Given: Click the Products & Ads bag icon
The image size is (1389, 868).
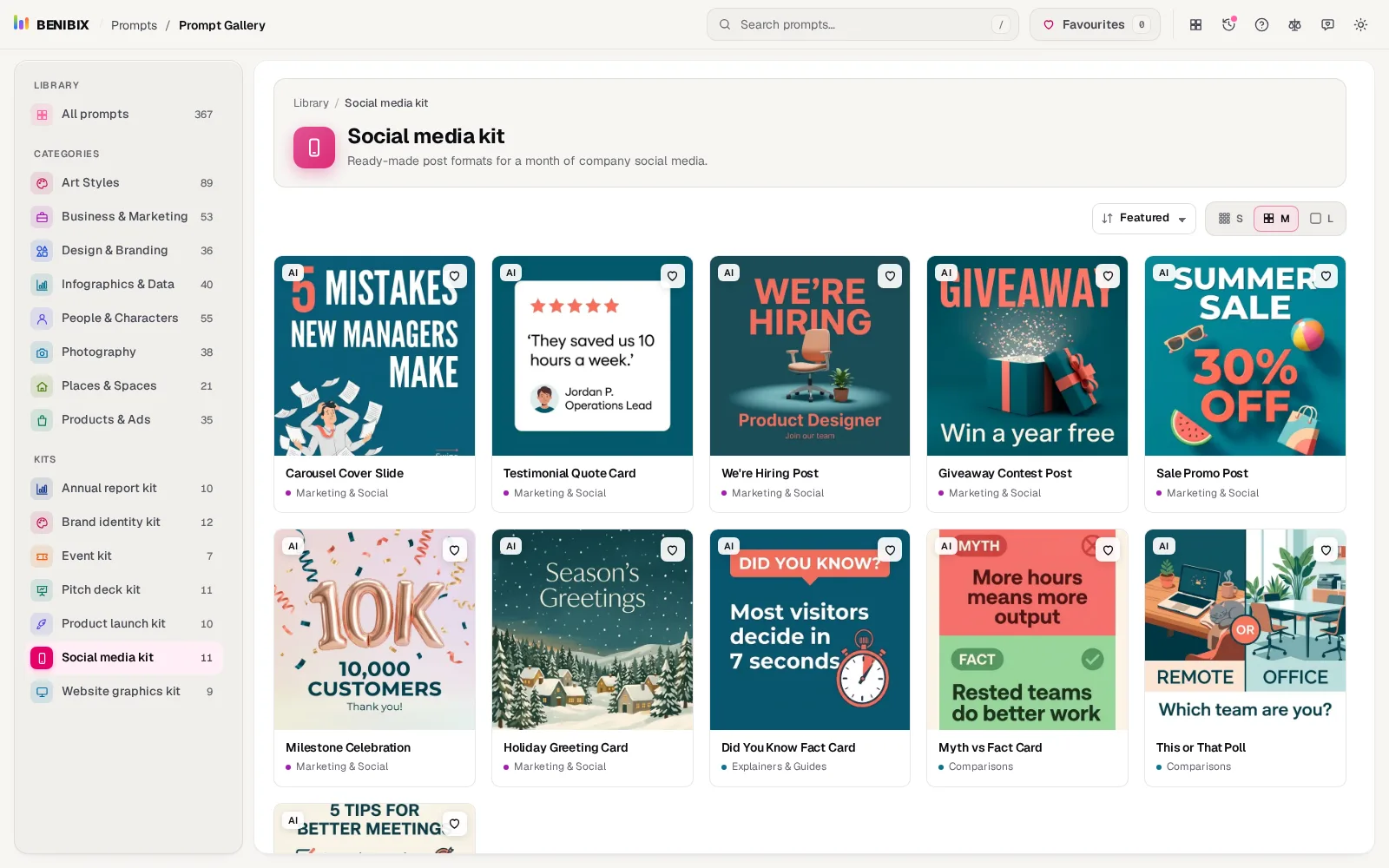Looking at the screenshot, I should click(x=42, y=420).
